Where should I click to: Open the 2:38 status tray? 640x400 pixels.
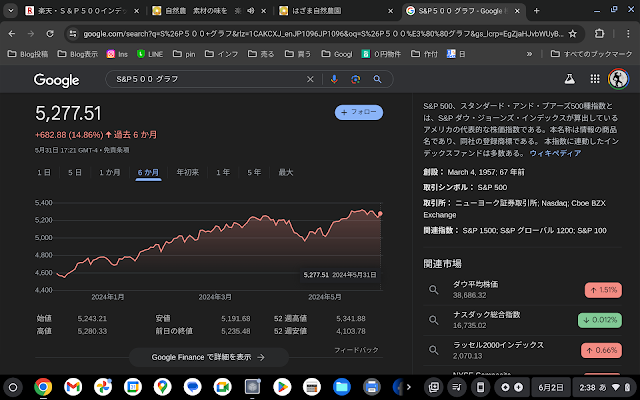coord(604,387)
